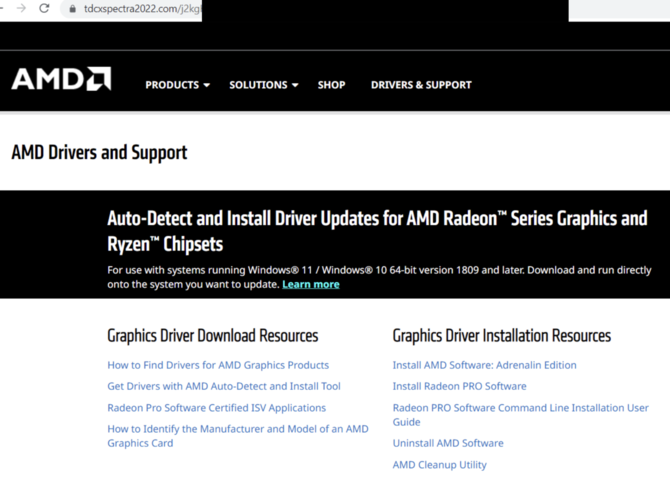Click the padlock site info icon
This screenshot has width=670, height=478.
[x=73, y=9]
